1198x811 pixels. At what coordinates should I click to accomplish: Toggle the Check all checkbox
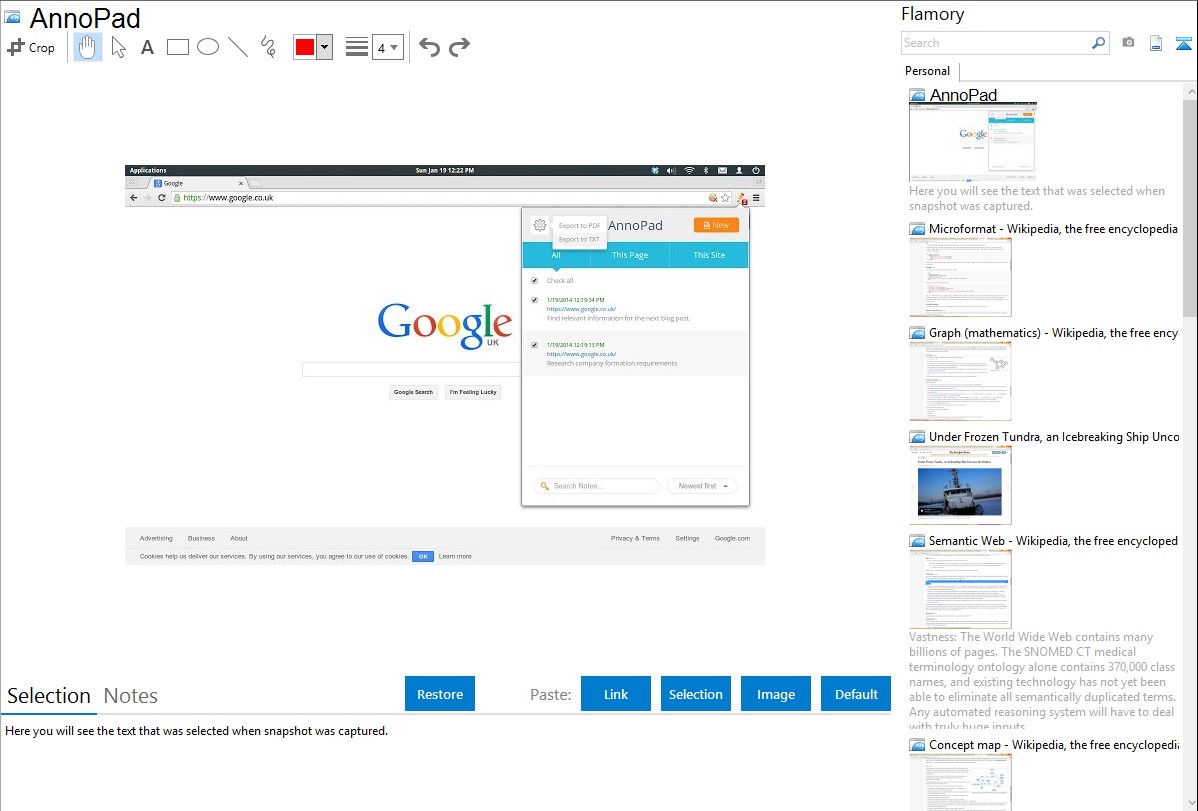[x=534, y=281]
